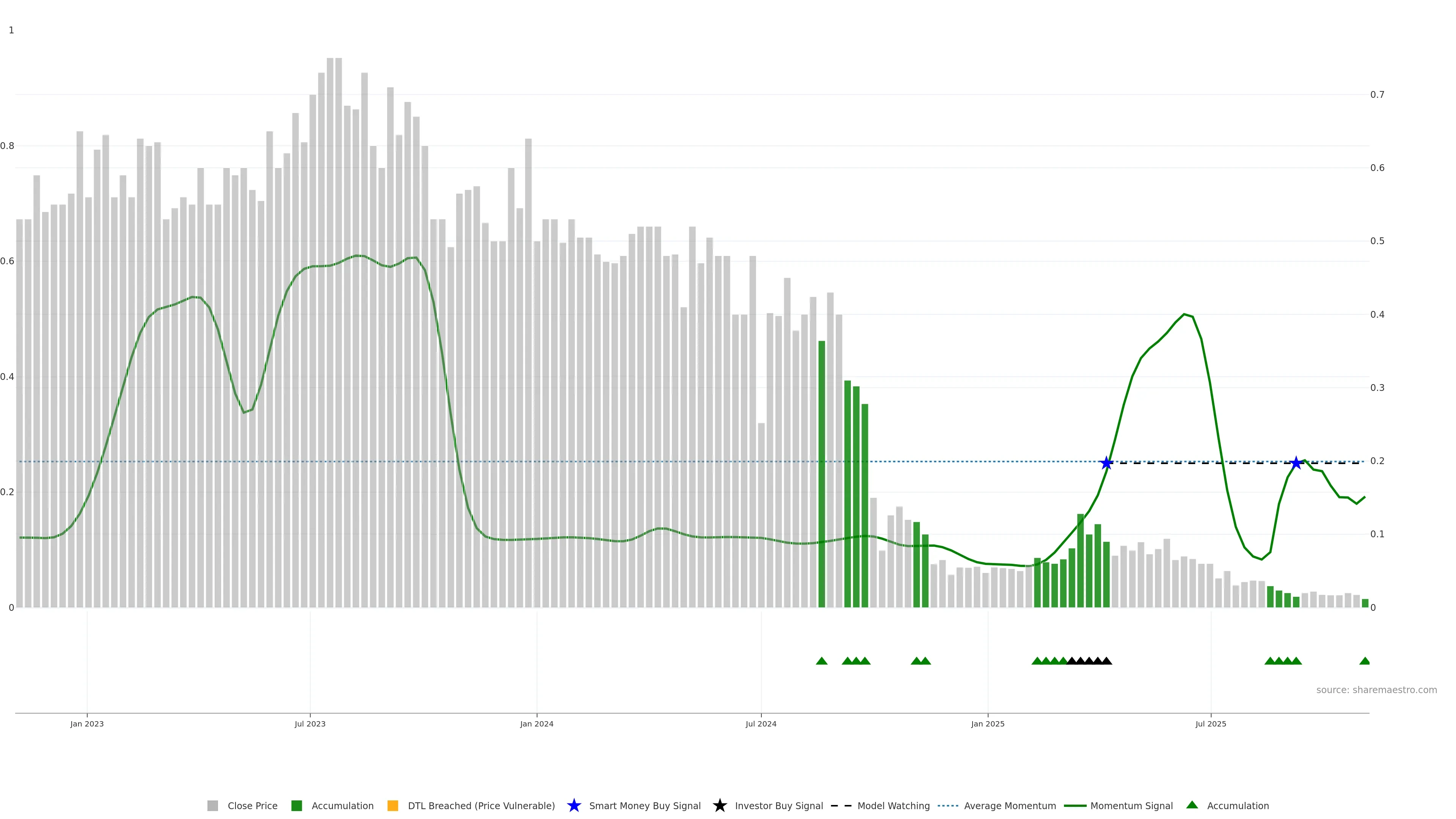The width and height of the screenshot is (1456, 819).
Task: Click the second blue star near Sep 2025
Action: [x=1297, y=463]
